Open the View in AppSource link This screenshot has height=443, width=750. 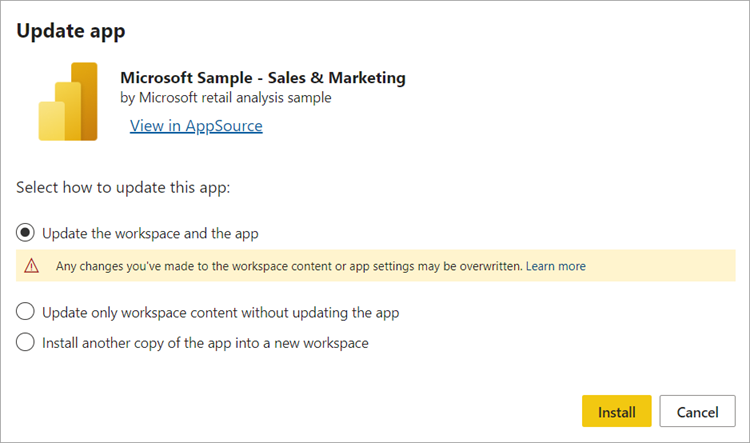(196, 126)
